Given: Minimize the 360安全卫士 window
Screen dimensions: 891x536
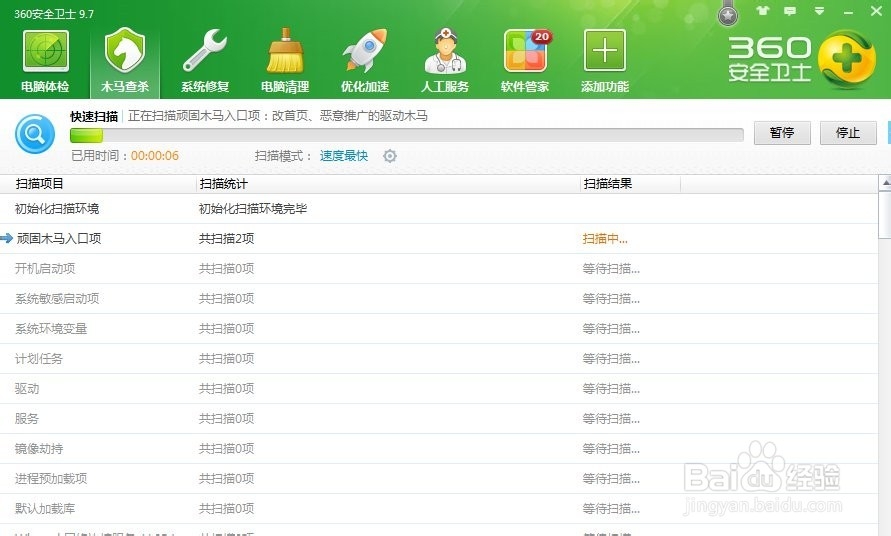Looking at the screenshot, I should (848, 11).
